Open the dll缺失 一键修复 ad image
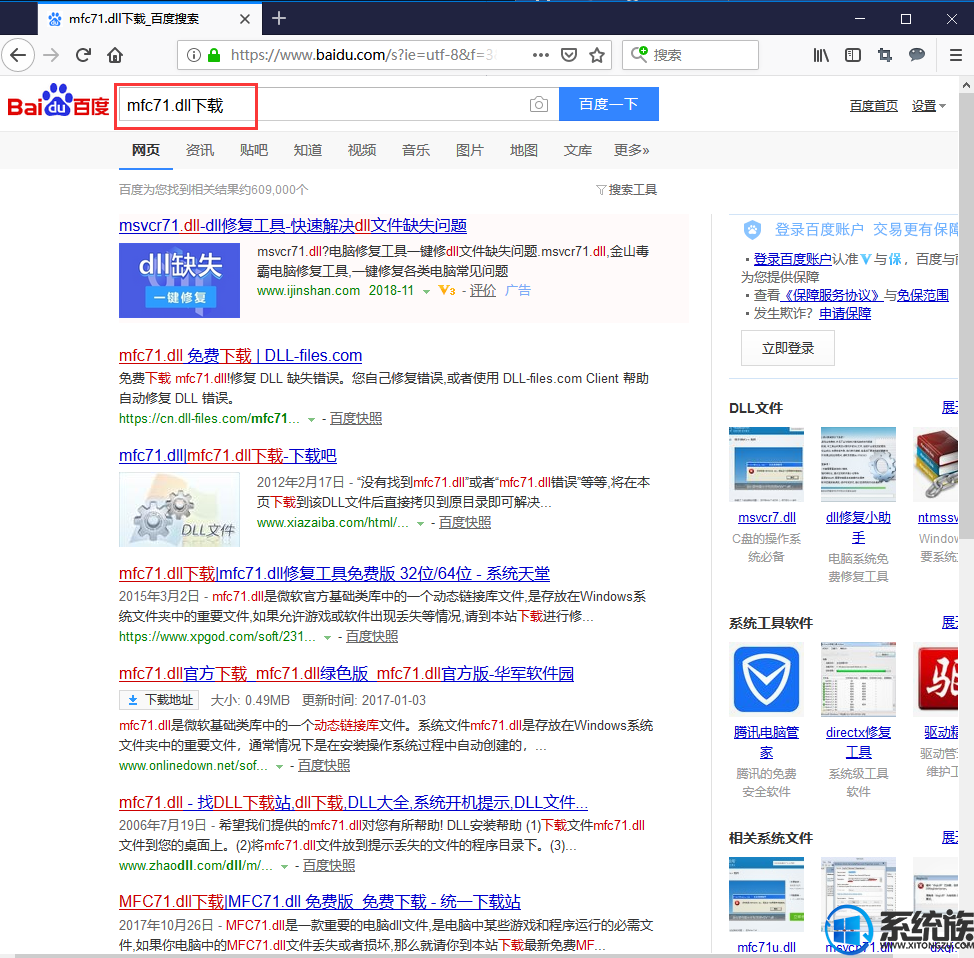 point(180,280)
